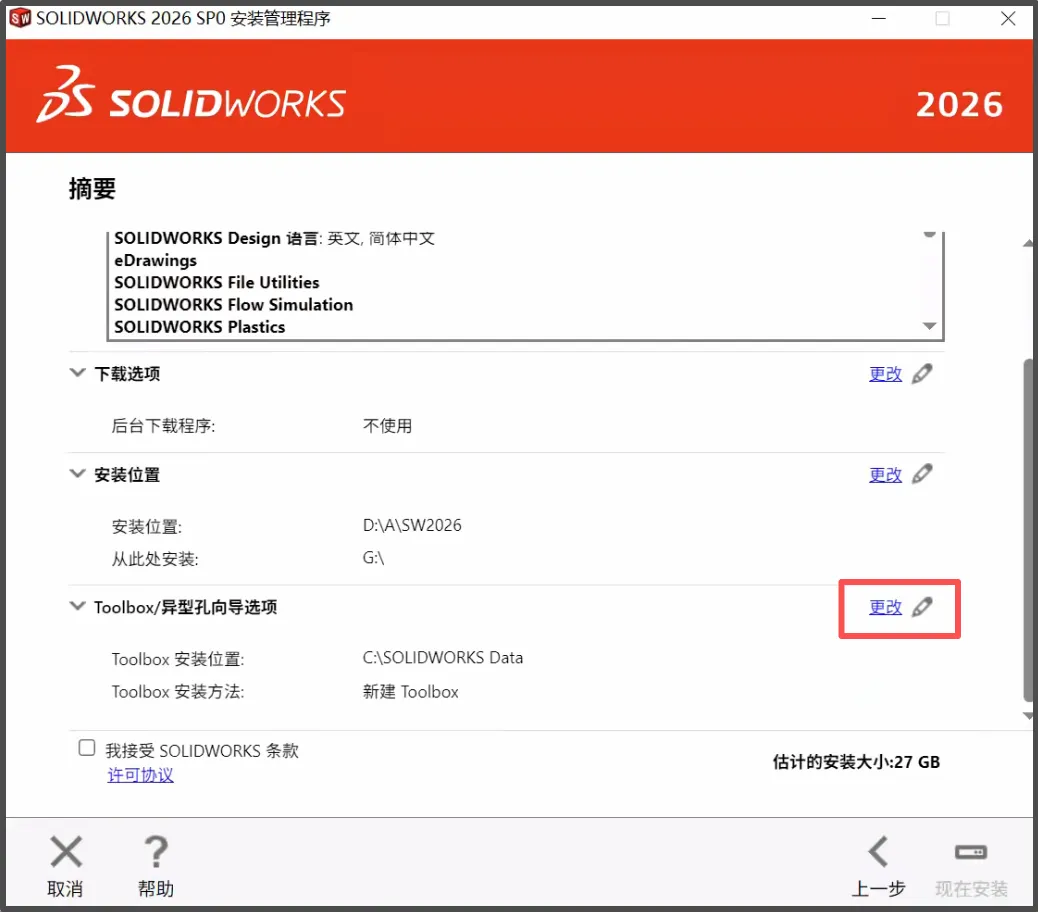Click the page scrollbar up arrow
Screen dimensions: 1038x912
pyautogui.click(x=1028, y=244)
